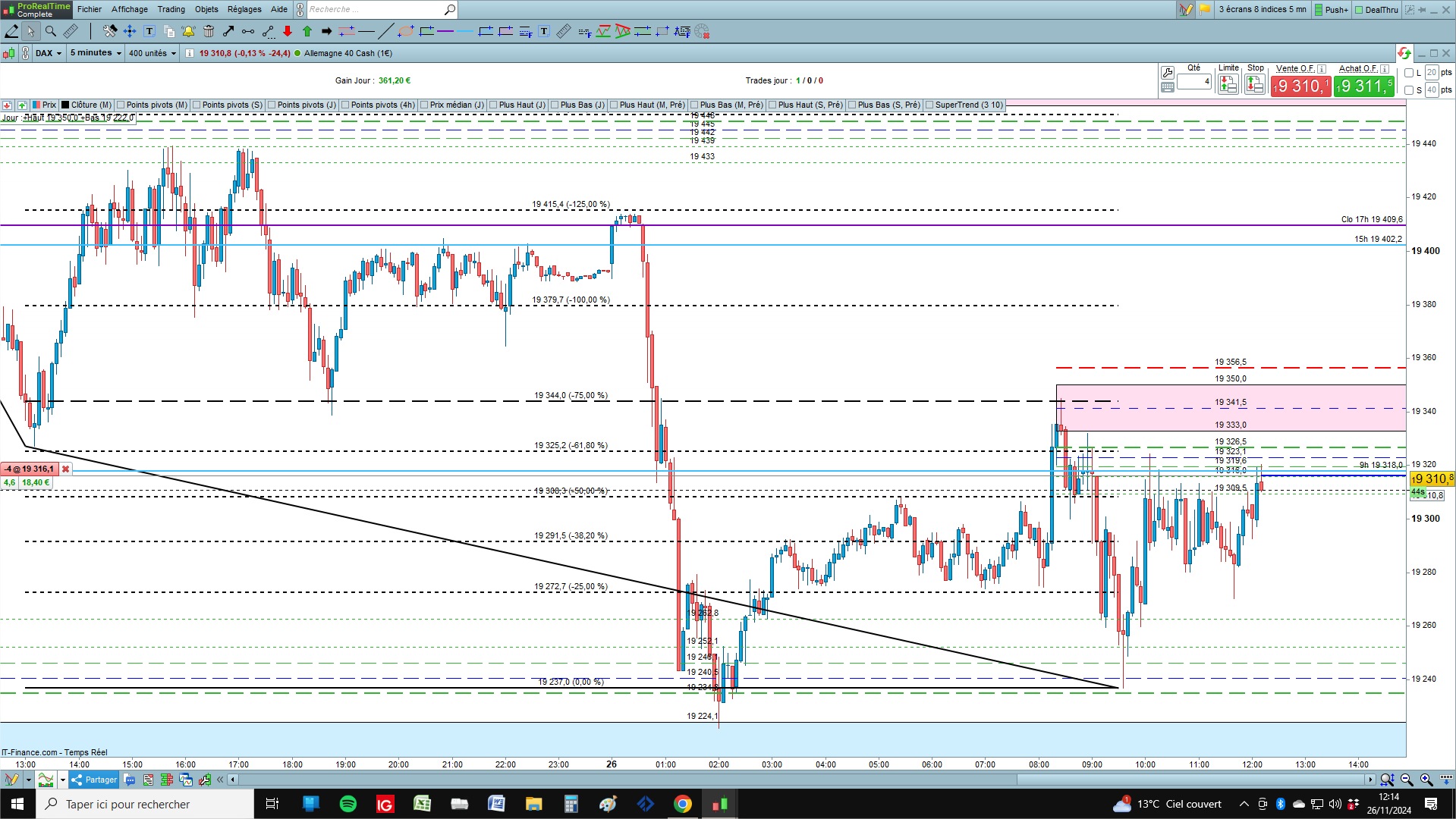
Task: Click the chart zoom out magnifier
Action: pyautogui.click(x=1407, y=780)
